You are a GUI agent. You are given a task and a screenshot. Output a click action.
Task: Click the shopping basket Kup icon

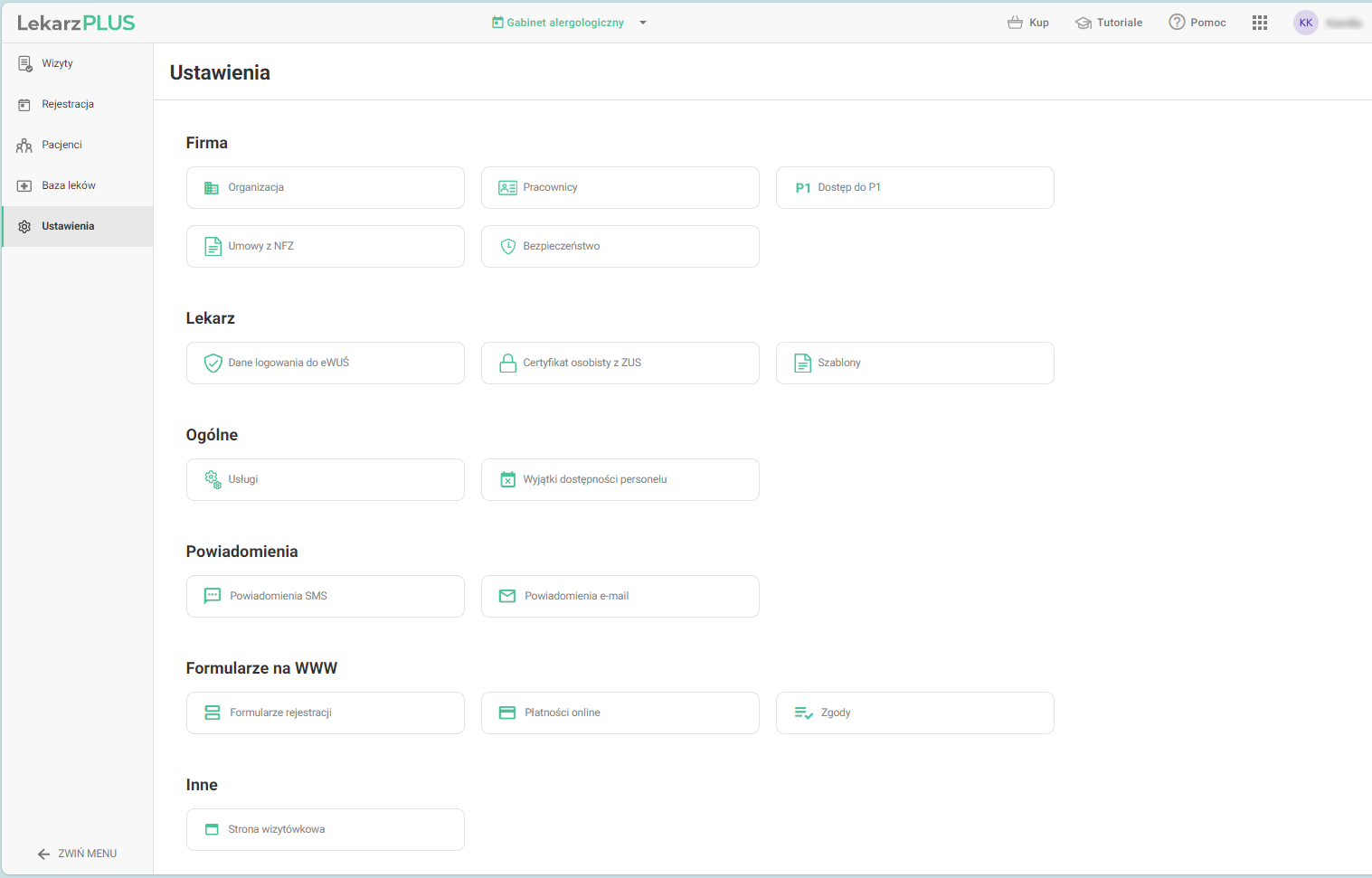1015,23
